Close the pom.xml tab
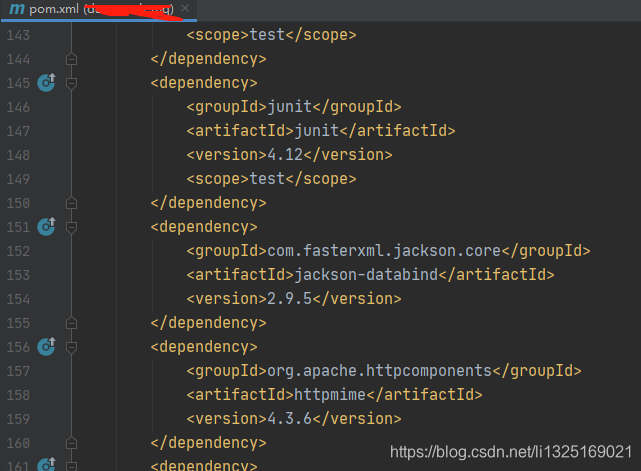The image size is (641, 471). coord(185,8)
